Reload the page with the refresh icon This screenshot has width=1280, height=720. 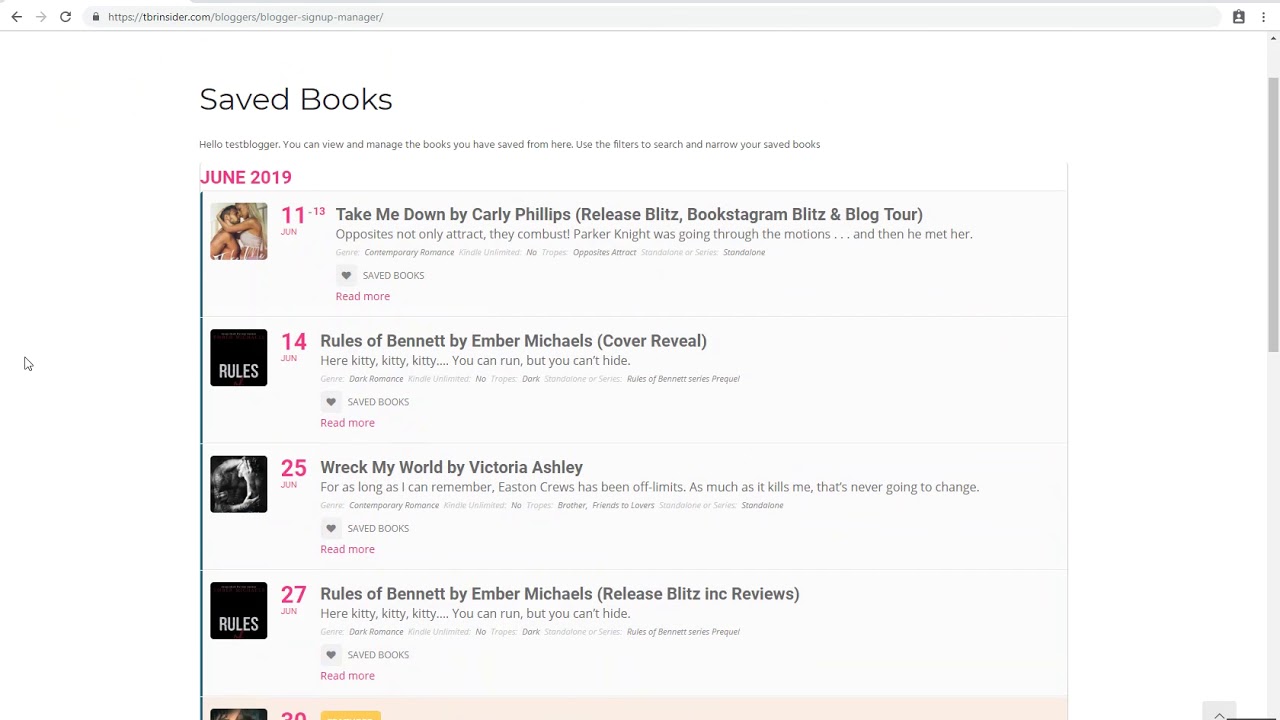(65, 17)
